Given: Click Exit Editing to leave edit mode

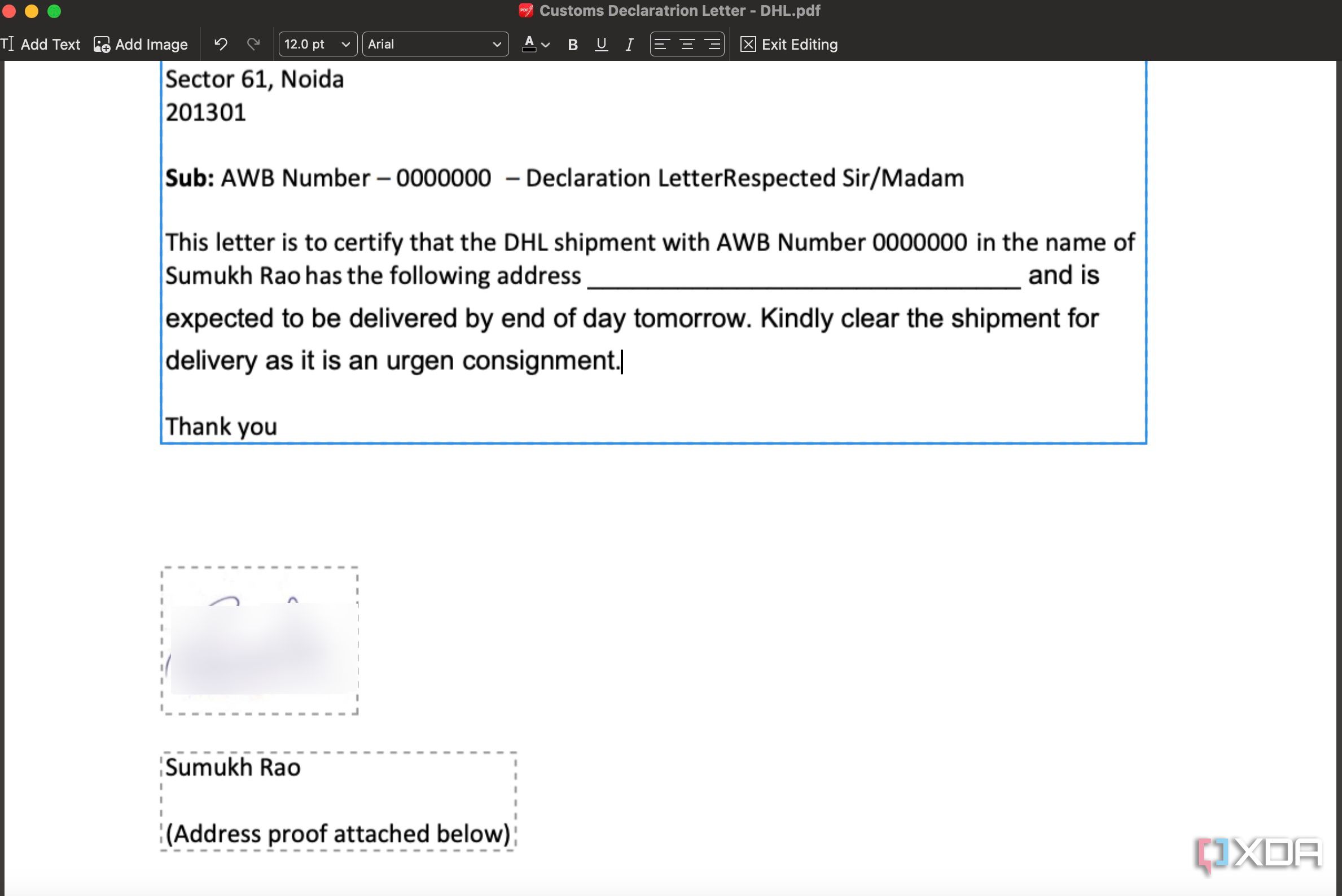Looking at the screenshot, I should 788,44.
